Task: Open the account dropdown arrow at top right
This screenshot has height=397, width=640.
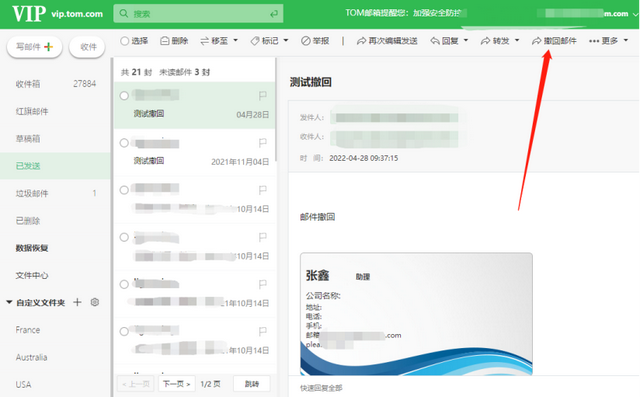Action: point(635,14)
